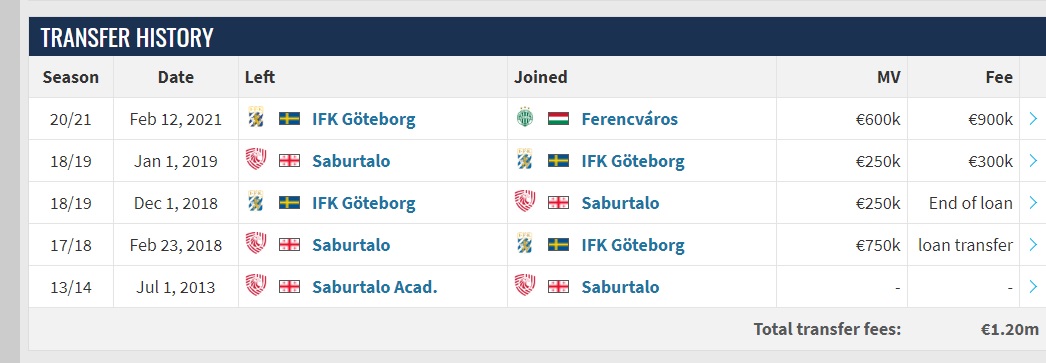The image size is (1046, 363).
Task: Click Georgia flag in Dec 1, 2018 Joined column
Action: 558,202
